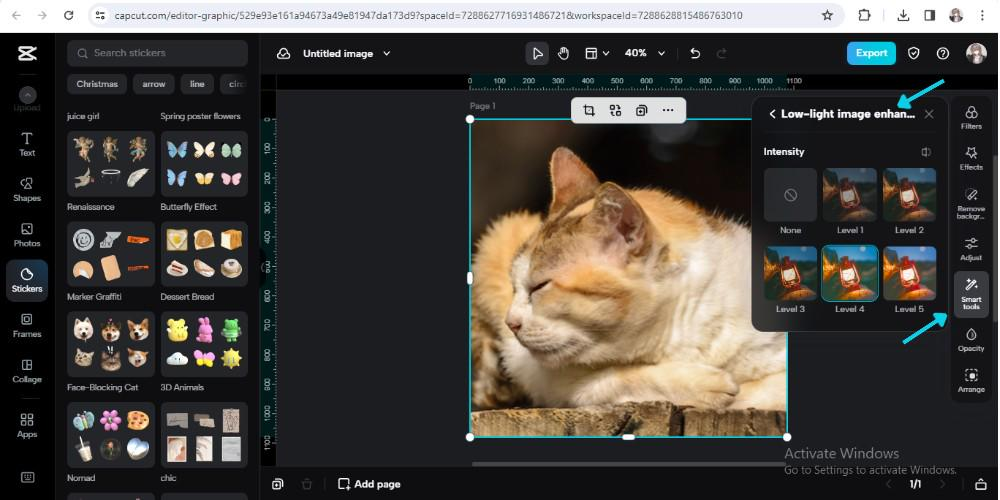Open the Arrange panel
The width and height of the screenshot is (1000, 500).
point(971,381)
